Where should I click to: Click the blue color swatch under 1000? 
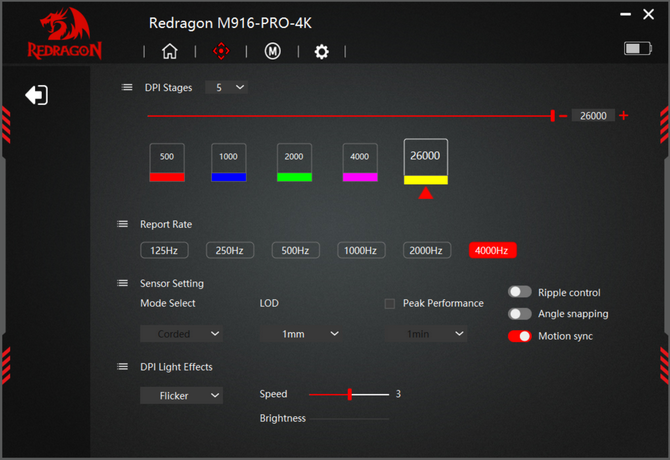[x=229, y=177]
